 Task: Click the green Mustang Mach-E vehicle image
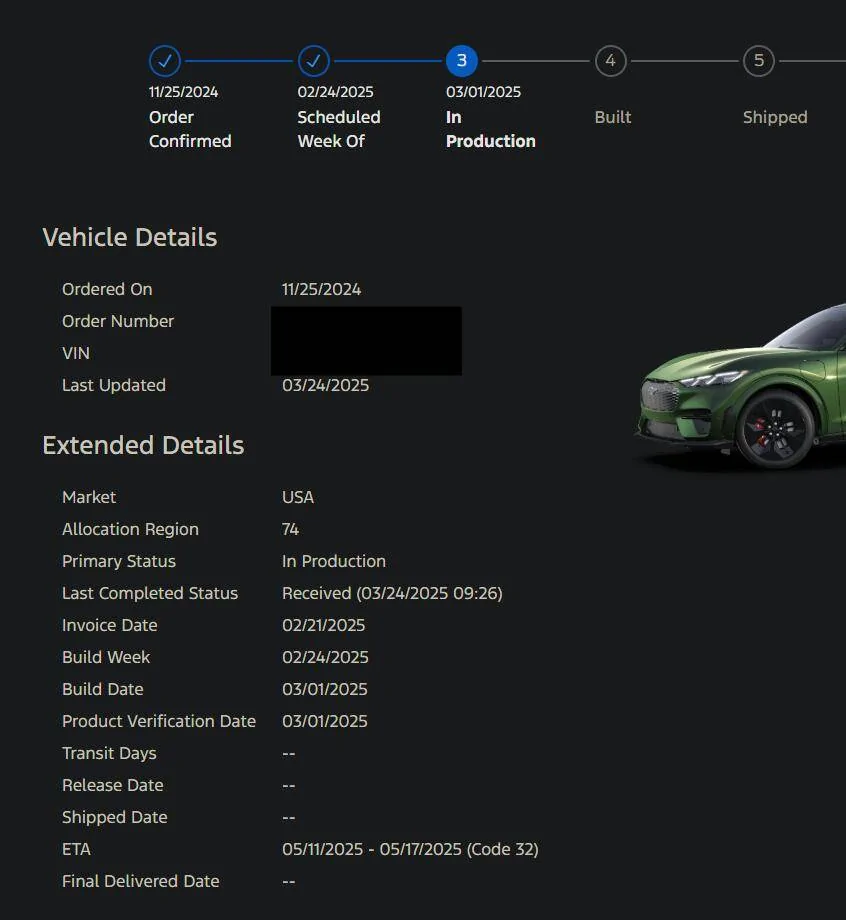point(740,387)
